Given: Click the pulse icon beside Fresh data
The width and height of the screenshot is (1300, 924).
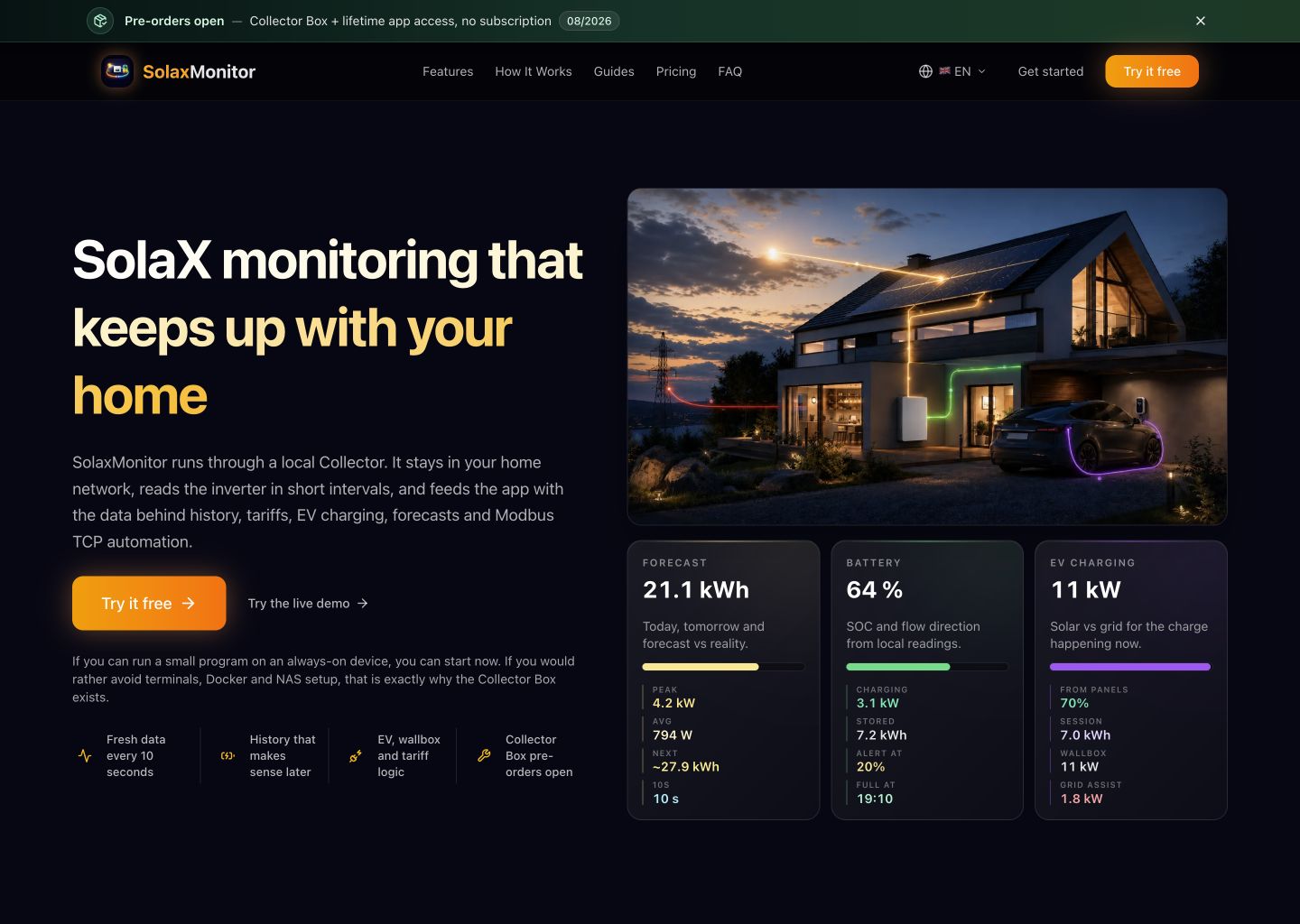Looking at the screenshot, I should (x=85, y=756).
